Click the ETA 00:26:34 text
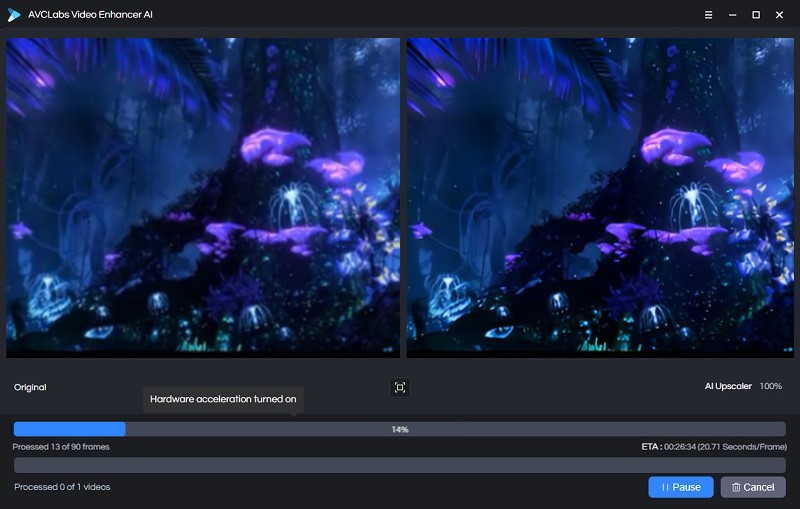This screenshot has height=509, width=800. pos(714,447)
